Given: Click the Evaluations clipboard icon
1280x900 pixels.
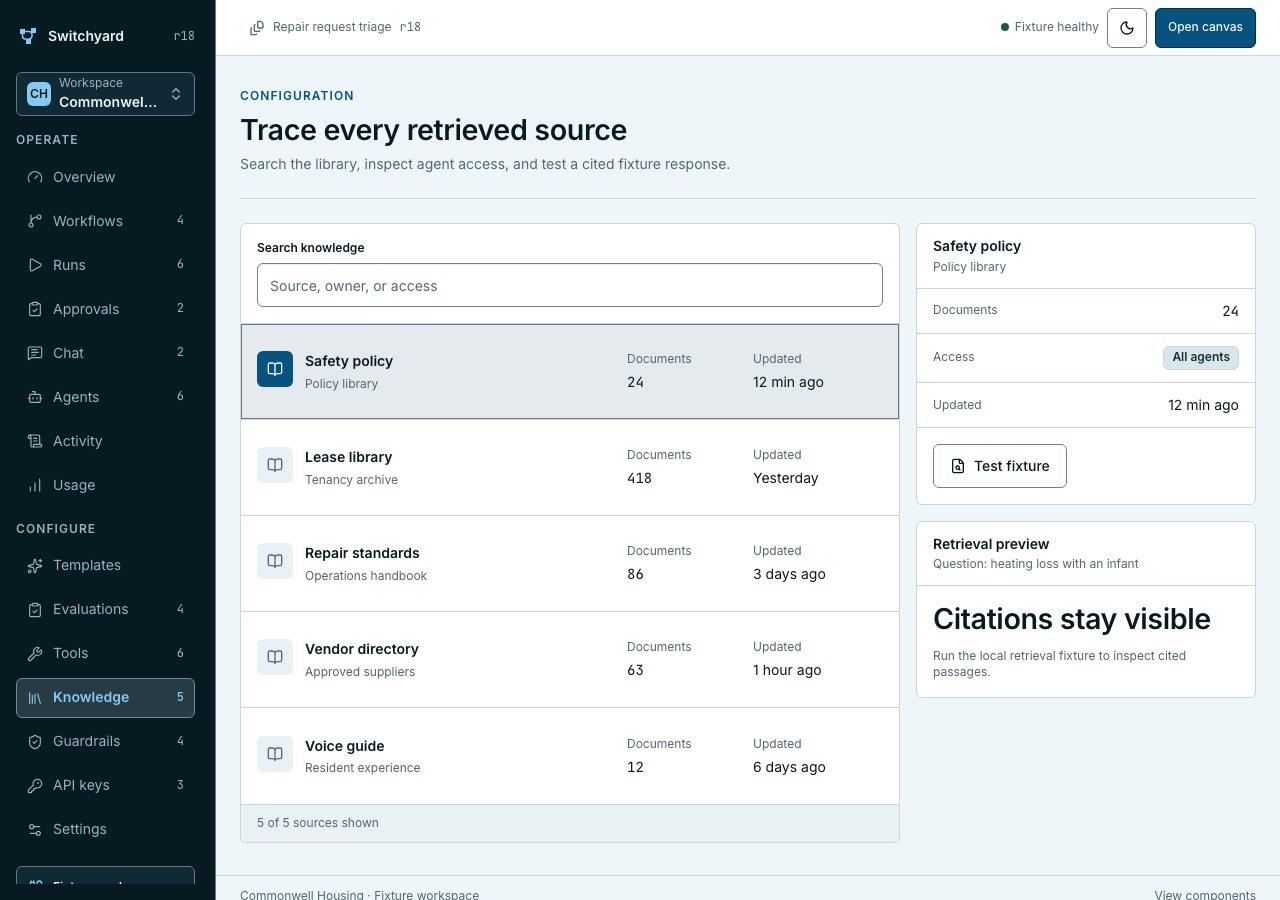Looking at the screenshot, I should click(x=35, y=609).
